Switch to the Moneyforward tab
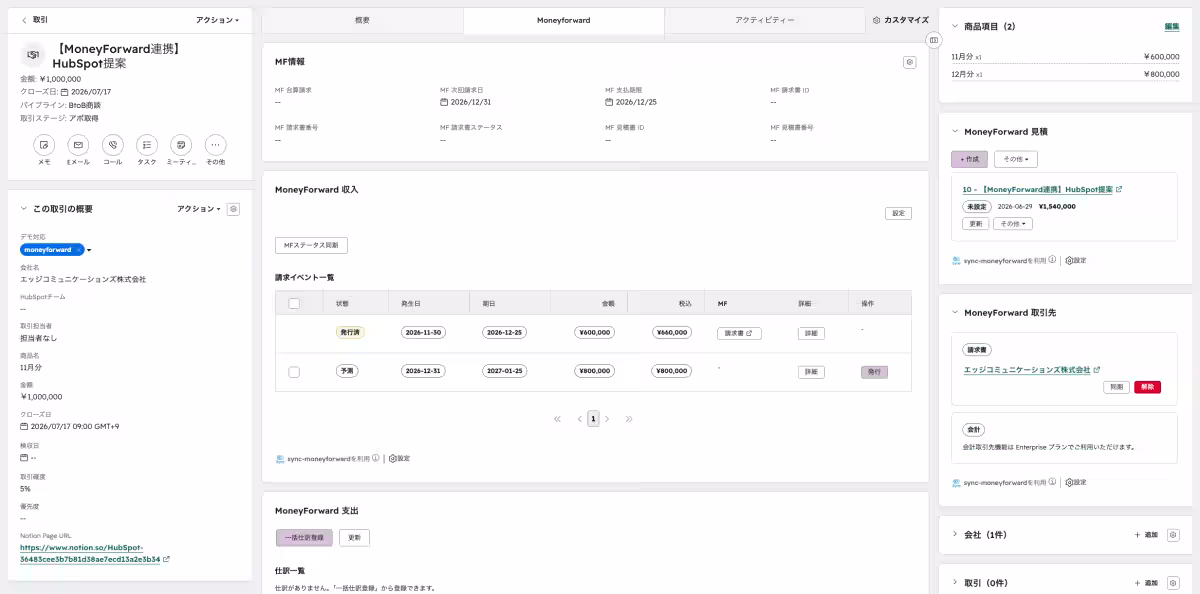This screenshot has height=594, width=1200. (x=563, y=20)
